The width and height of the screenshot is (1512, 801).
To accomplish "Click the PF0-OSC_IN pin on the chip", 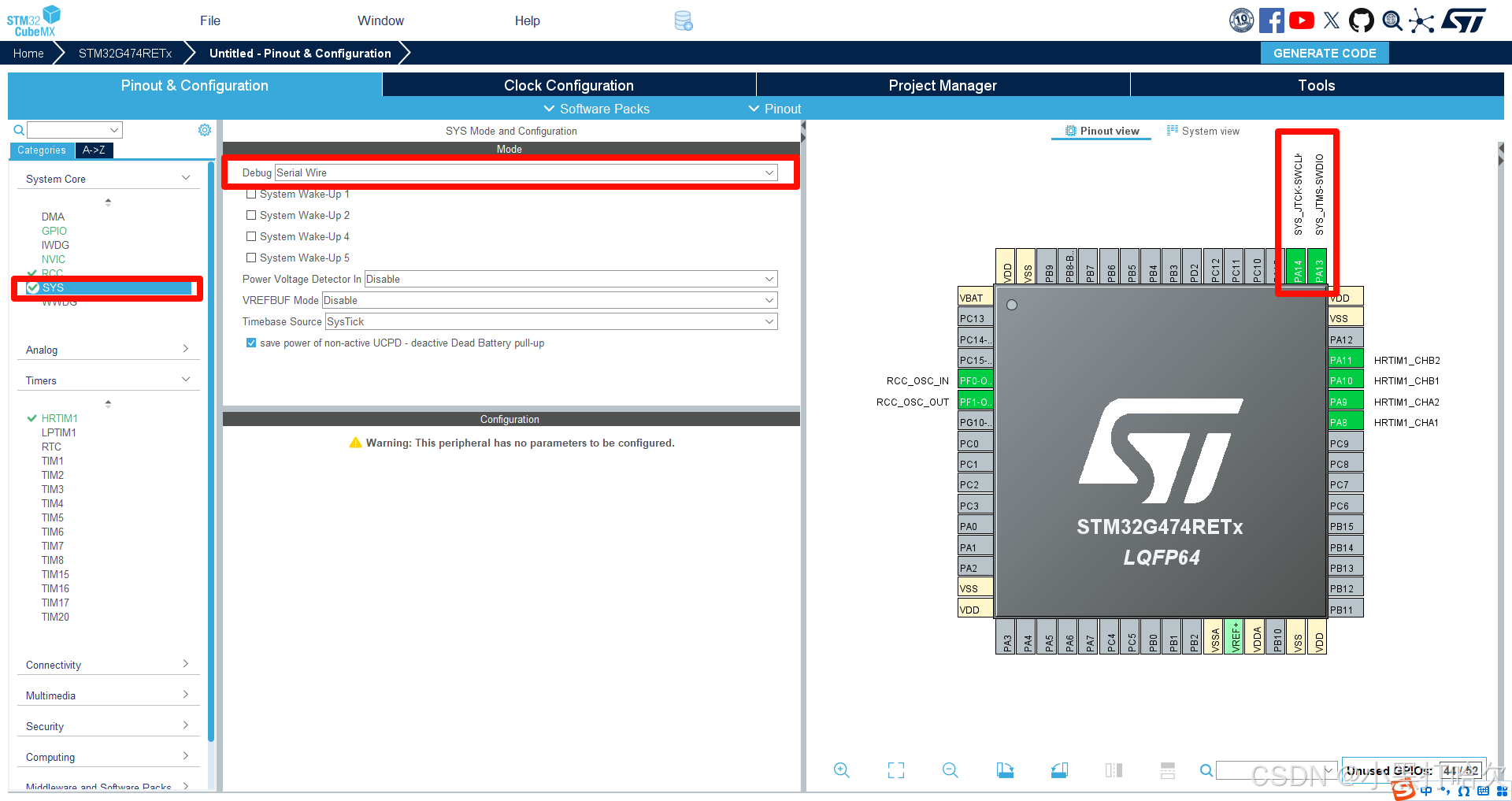I will pyautogui.click(x=975, y=380).
